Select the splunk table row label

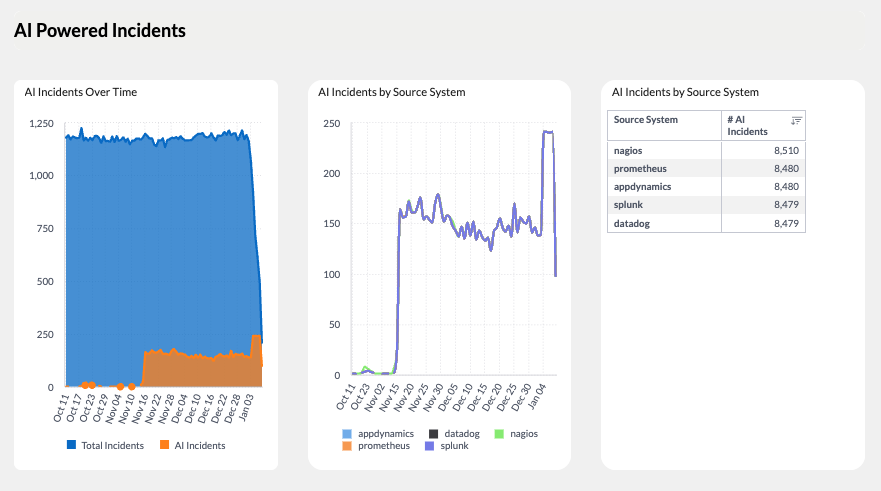(x=628, y=204)
